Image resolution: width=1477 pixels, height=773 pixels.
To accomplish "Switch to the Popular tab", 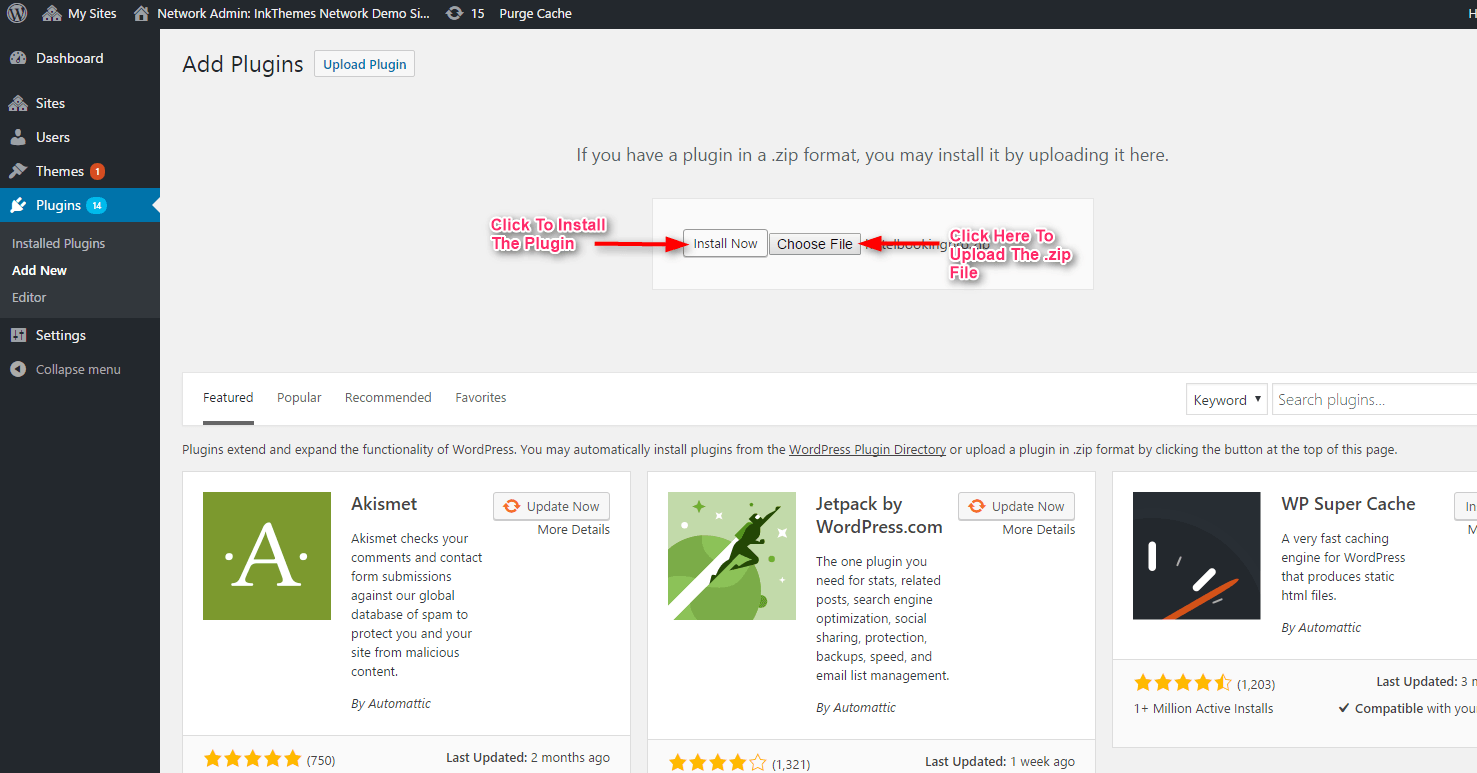I will pos(299,397).
